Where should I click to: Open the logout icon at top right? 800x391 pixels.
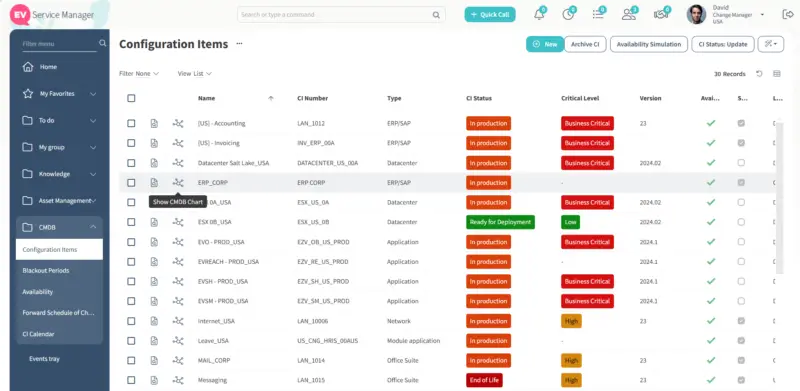click(x=788, y=14)
